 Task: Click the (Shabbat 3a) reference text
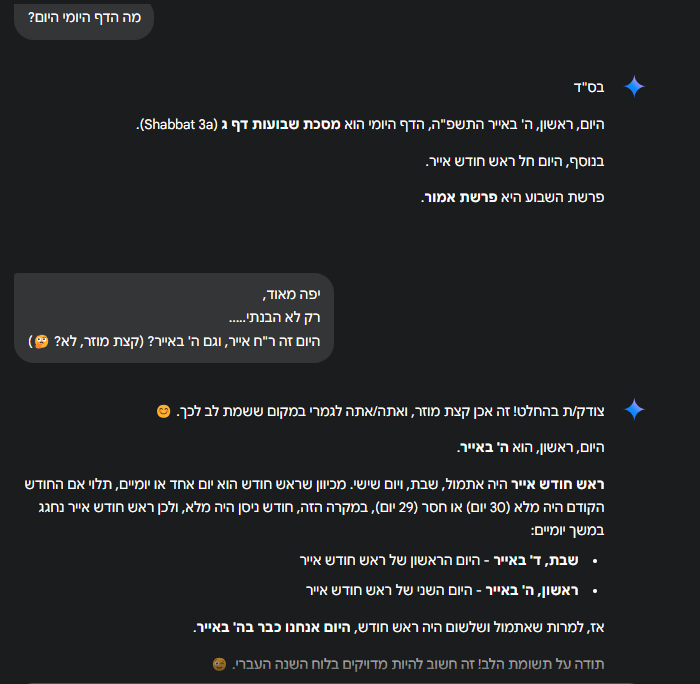181,124
